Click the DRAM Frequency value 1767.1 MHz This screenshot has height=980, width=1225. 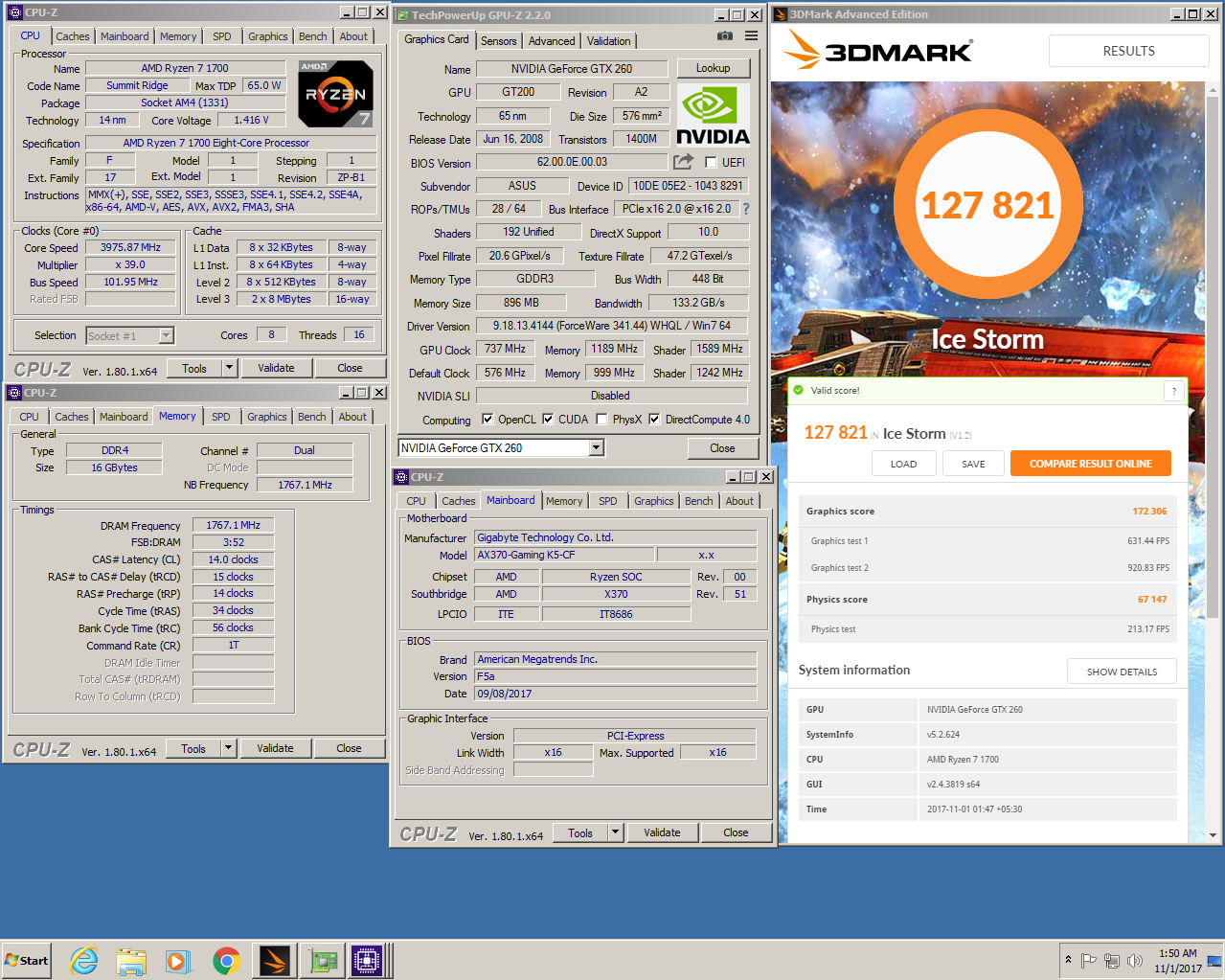coord(234,525)
